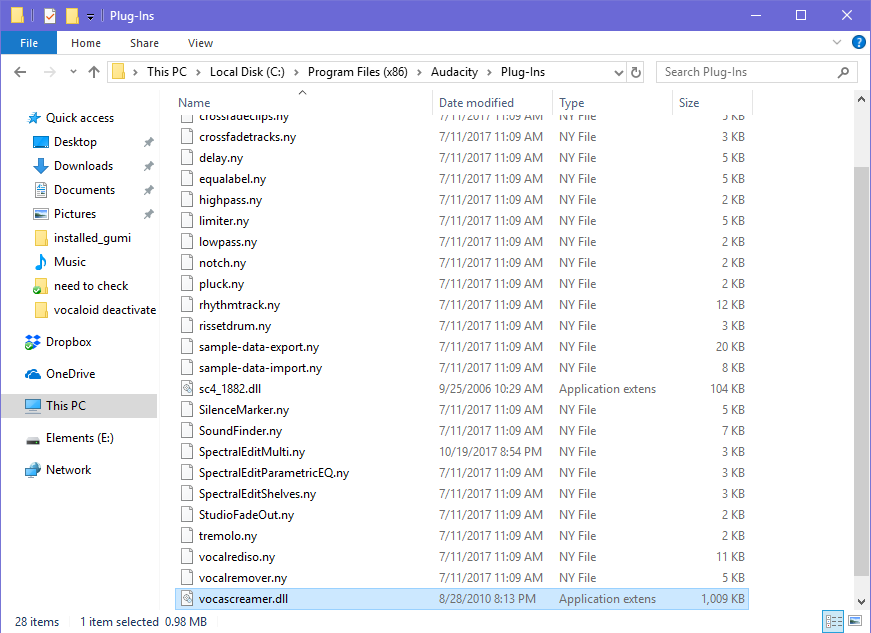
Task: Refresh the Plug-Ins folder view
Action: pos(636,72)
